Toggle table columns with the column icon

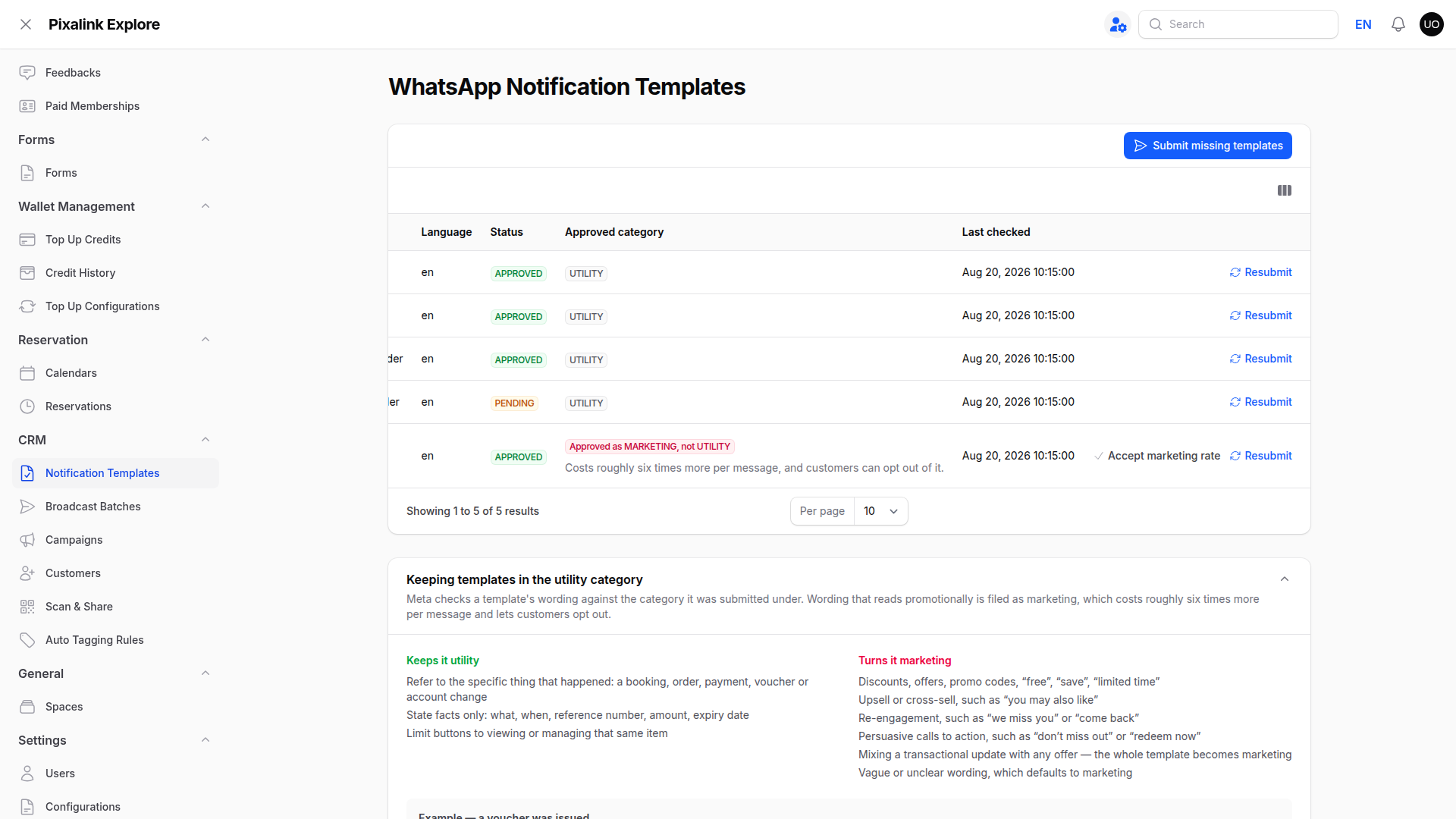[x=1285, y=190]
